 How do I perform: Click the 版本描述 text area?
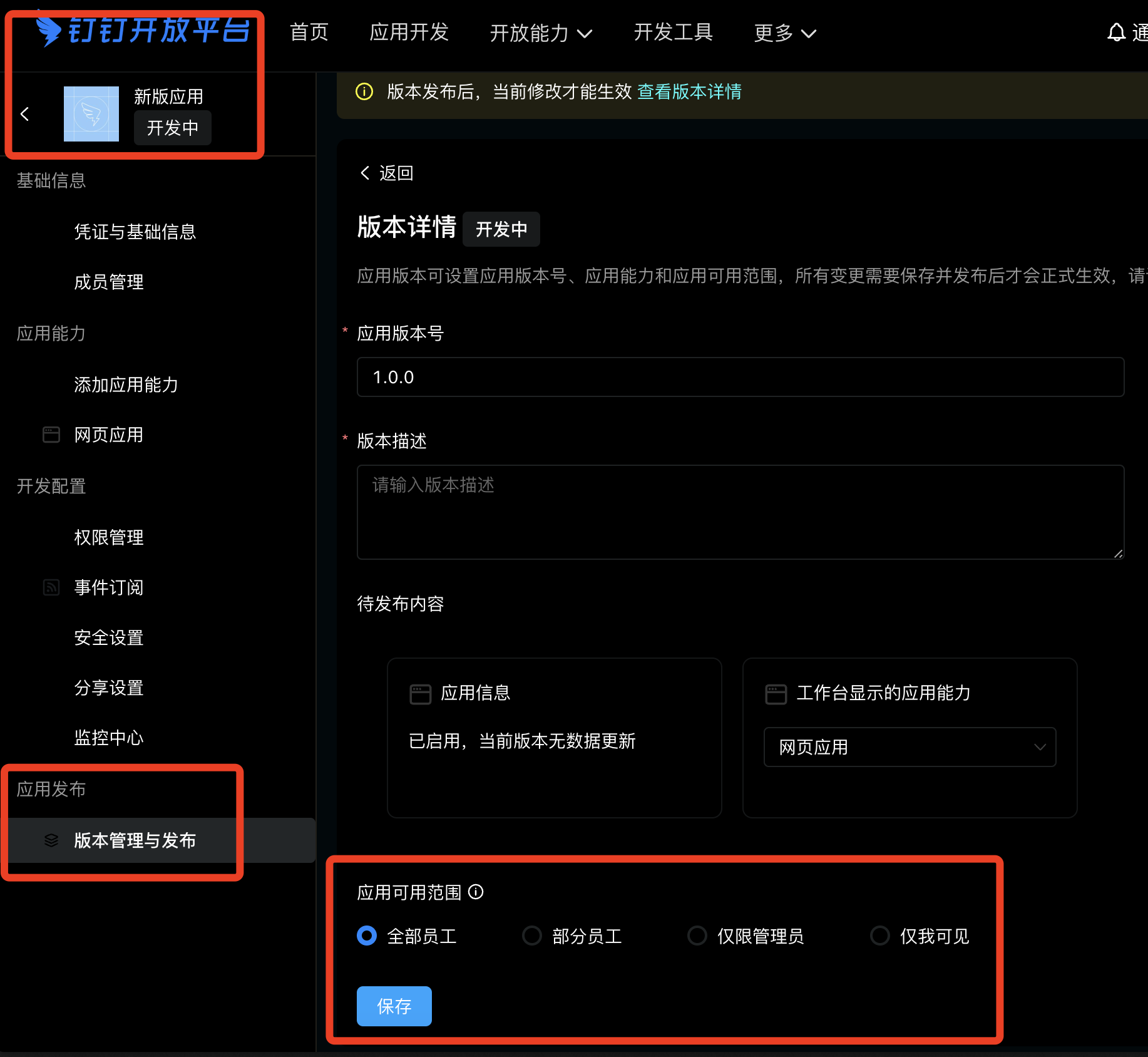tap(741, 512)
